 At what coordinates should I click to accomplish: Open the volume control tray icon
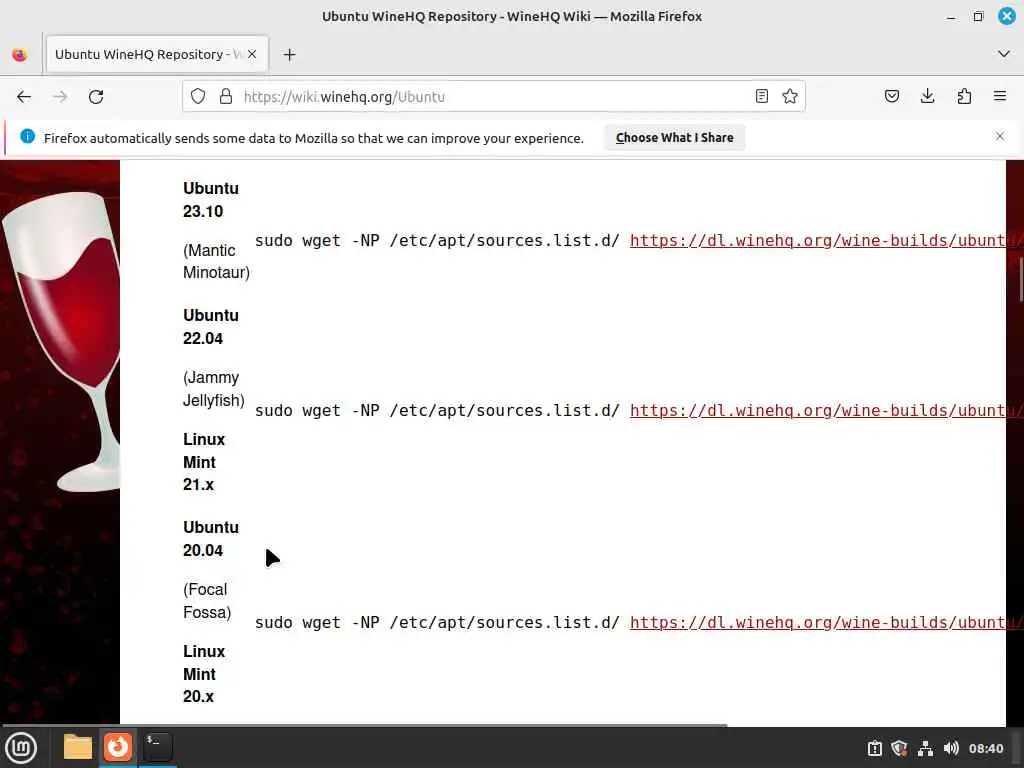click(951, 748)
